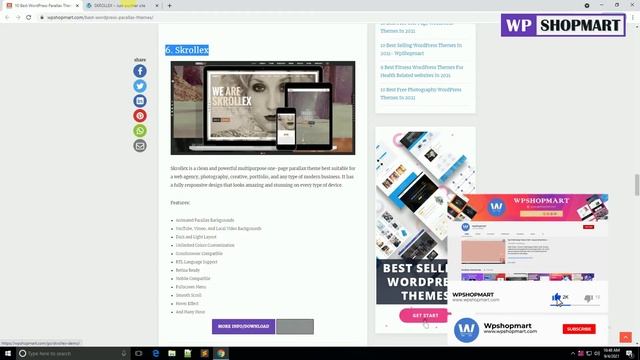Viewport: 640px width, 360px height.
Task: Click the Skrollex theme preview image
Action: 263,108
